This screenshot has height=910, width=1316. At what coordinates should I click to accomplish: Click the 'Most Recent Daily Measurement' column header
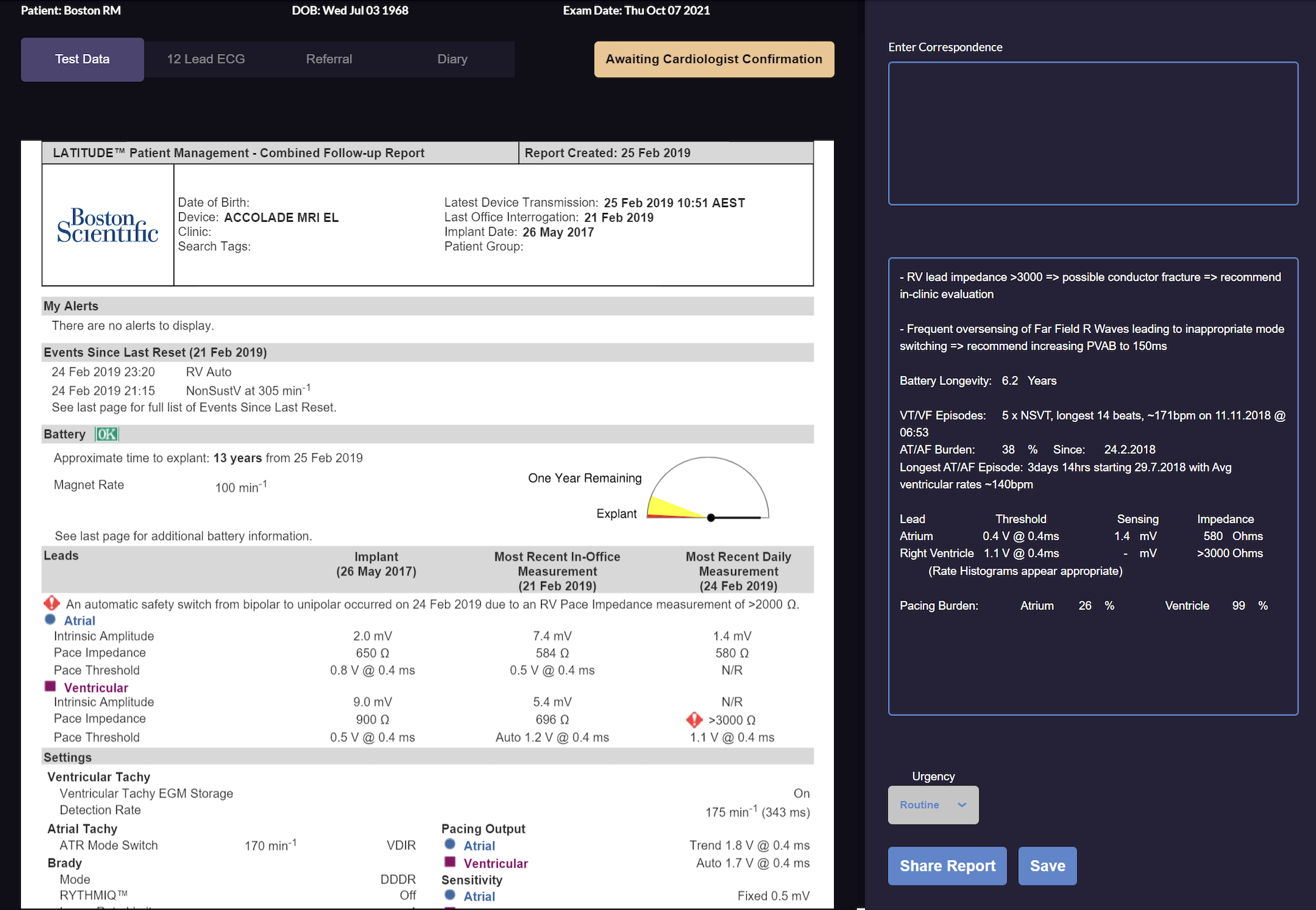(x=738, y=571)
